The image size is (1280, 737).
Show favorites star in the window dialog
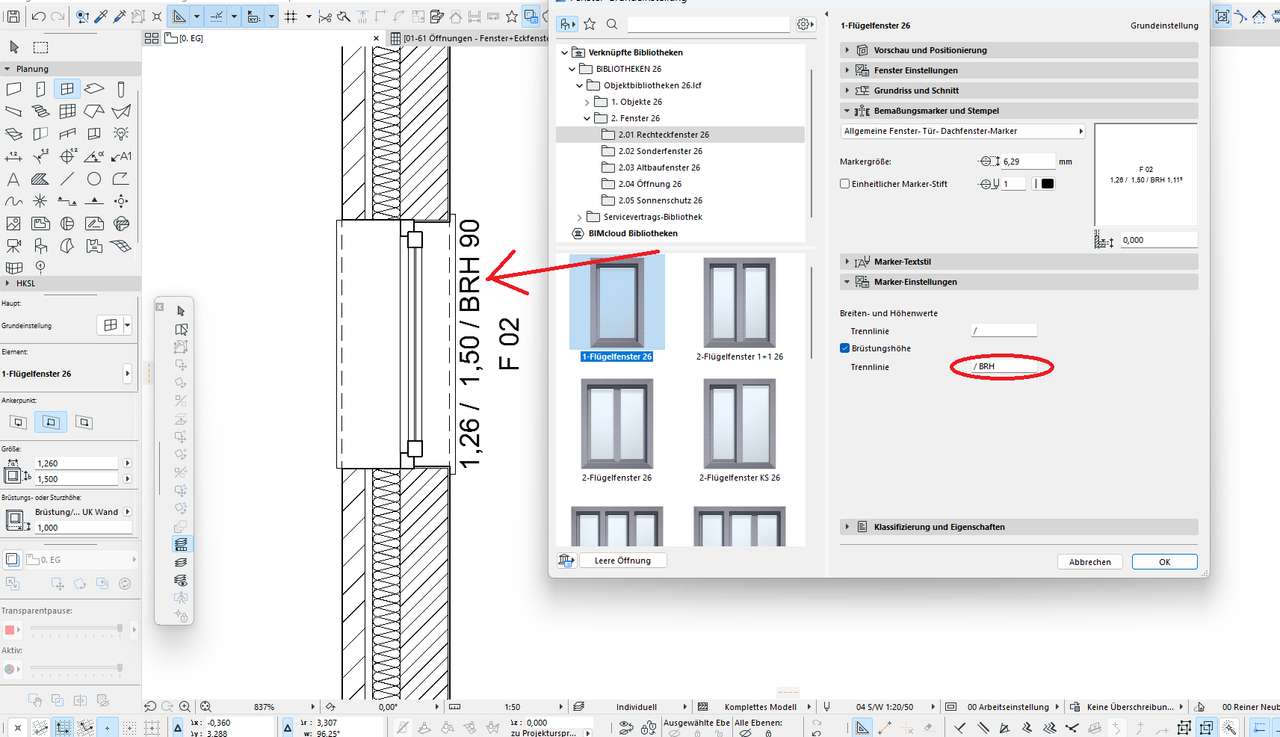coord(590,24)
